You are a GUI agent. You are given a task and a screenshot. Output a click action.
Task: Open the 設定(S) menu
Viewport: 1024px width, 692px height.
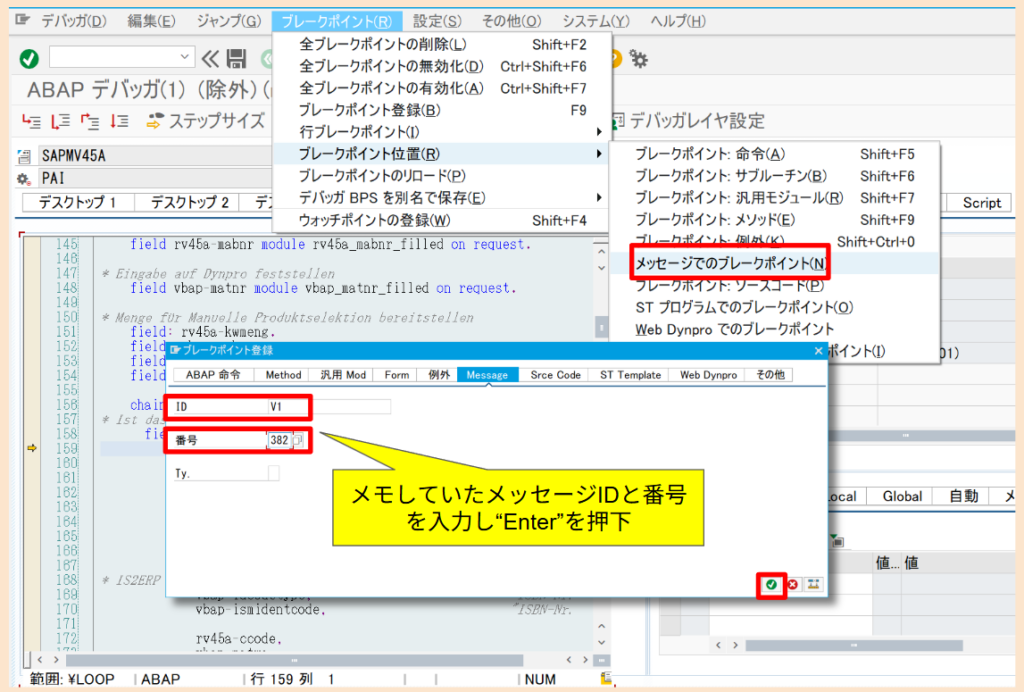pos(437,21)
